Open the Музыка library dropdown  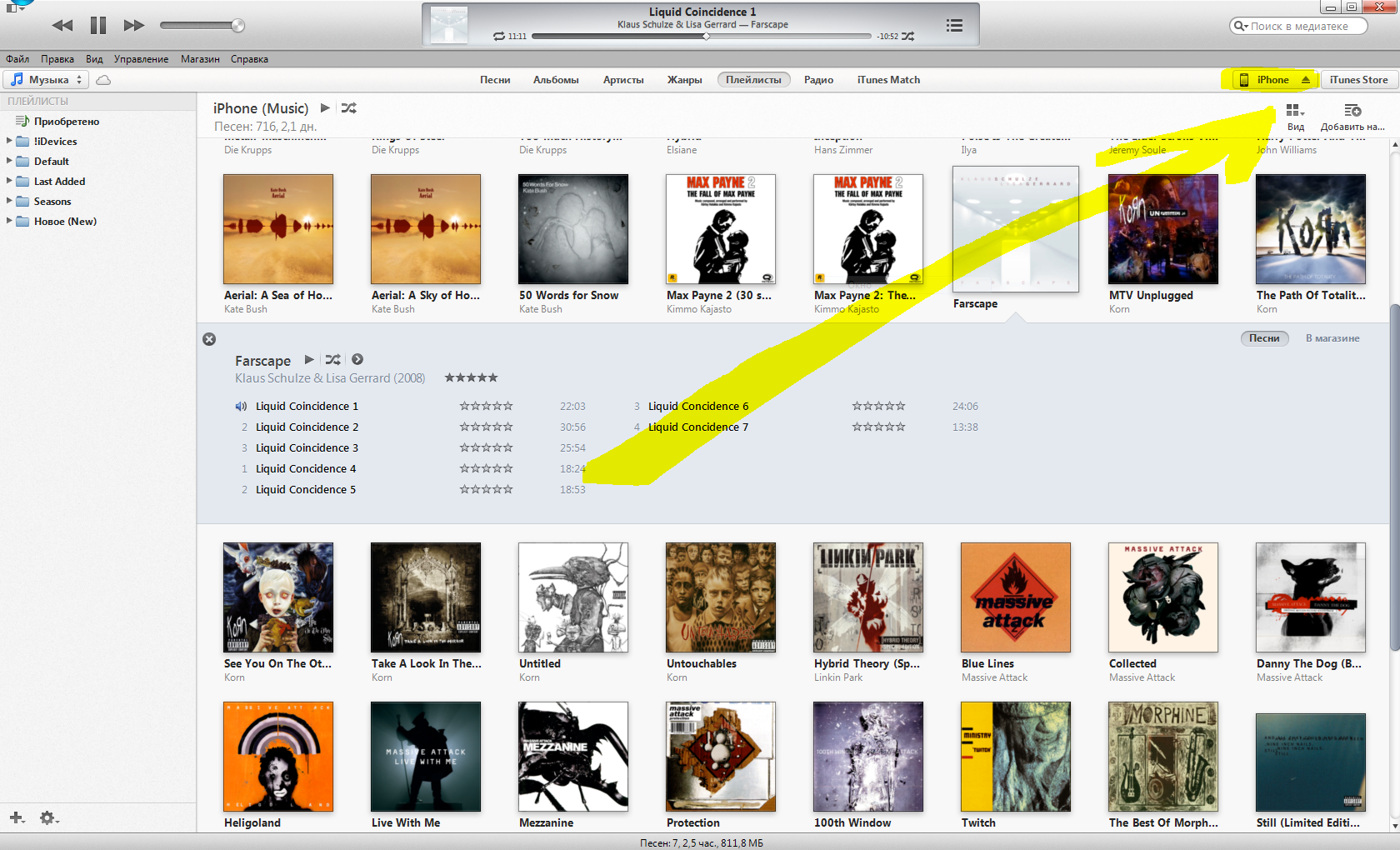pos(47,80)
